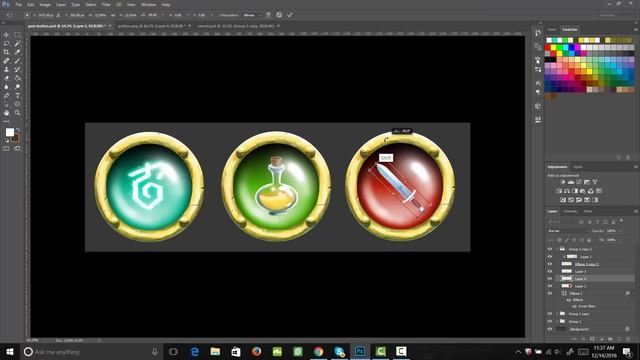640x360 pixels.
Task: Hide the Ellipse 1 layer
Action: pos(550,293)
